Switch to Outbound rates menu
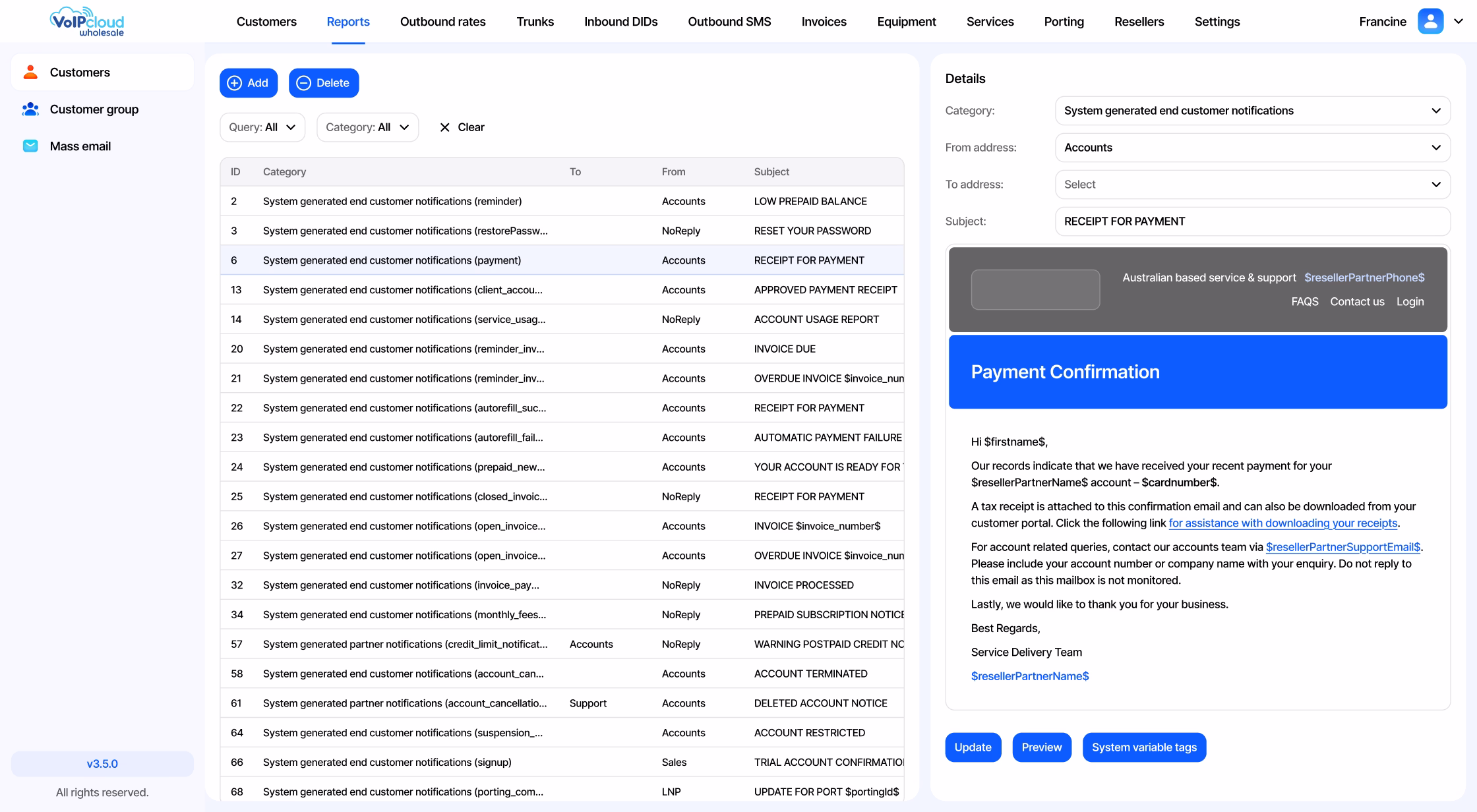Screen dimensions: 1477x812 pyautogui.click(x=443, y=22)
